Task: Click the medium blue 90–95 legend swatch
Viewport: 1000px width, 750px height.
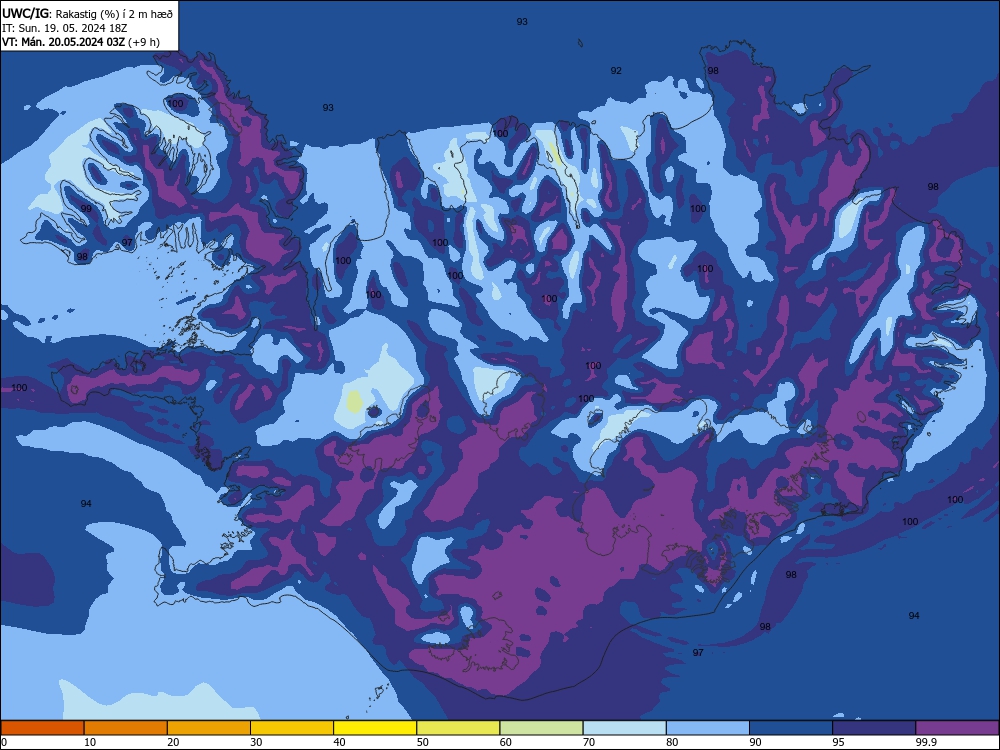Action: 791,728
